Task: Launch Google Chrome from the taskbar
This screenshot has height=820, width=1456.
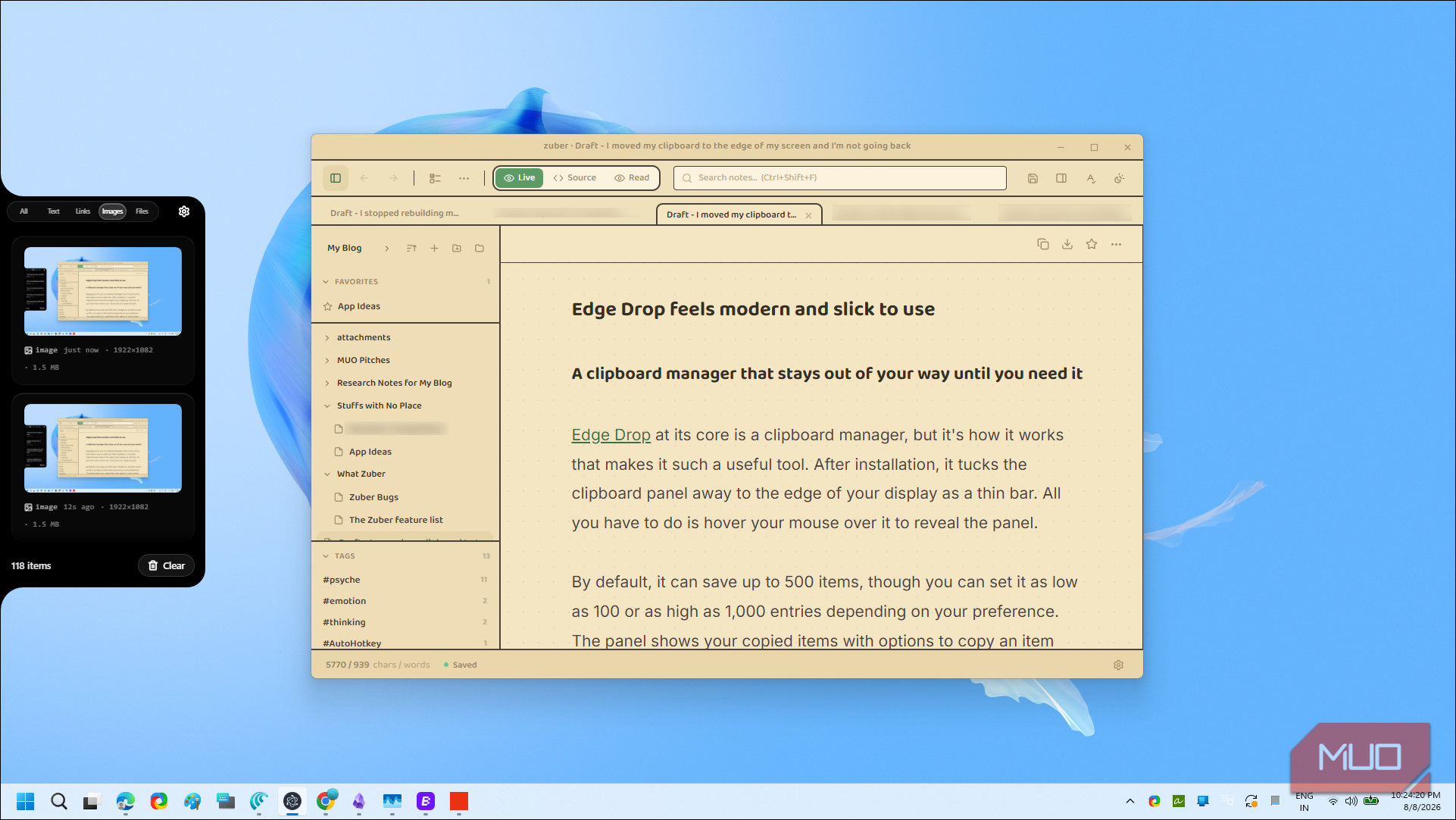Action: [326, 801]
